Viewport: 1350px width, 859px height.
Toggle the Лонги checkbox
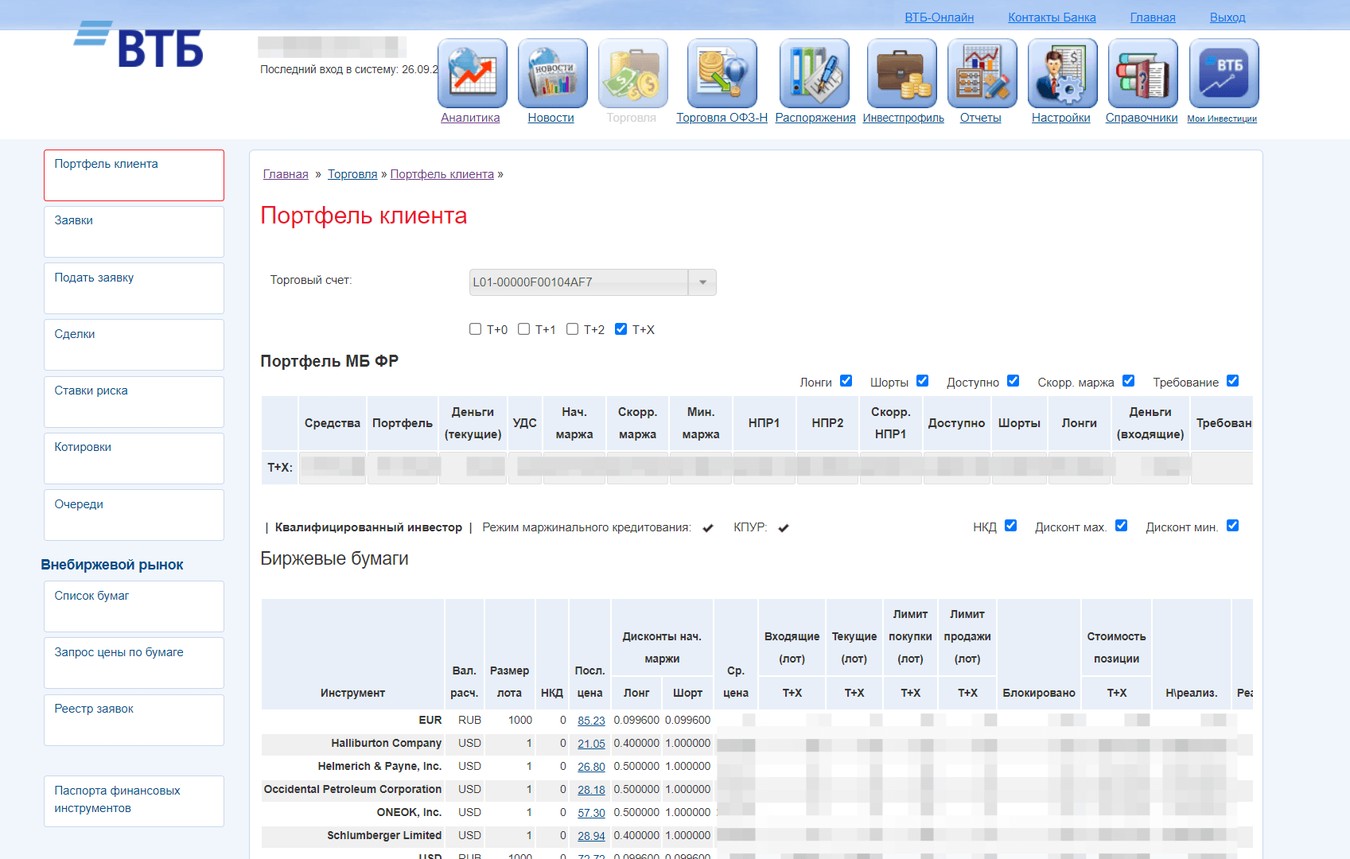[x=846, y=381]
